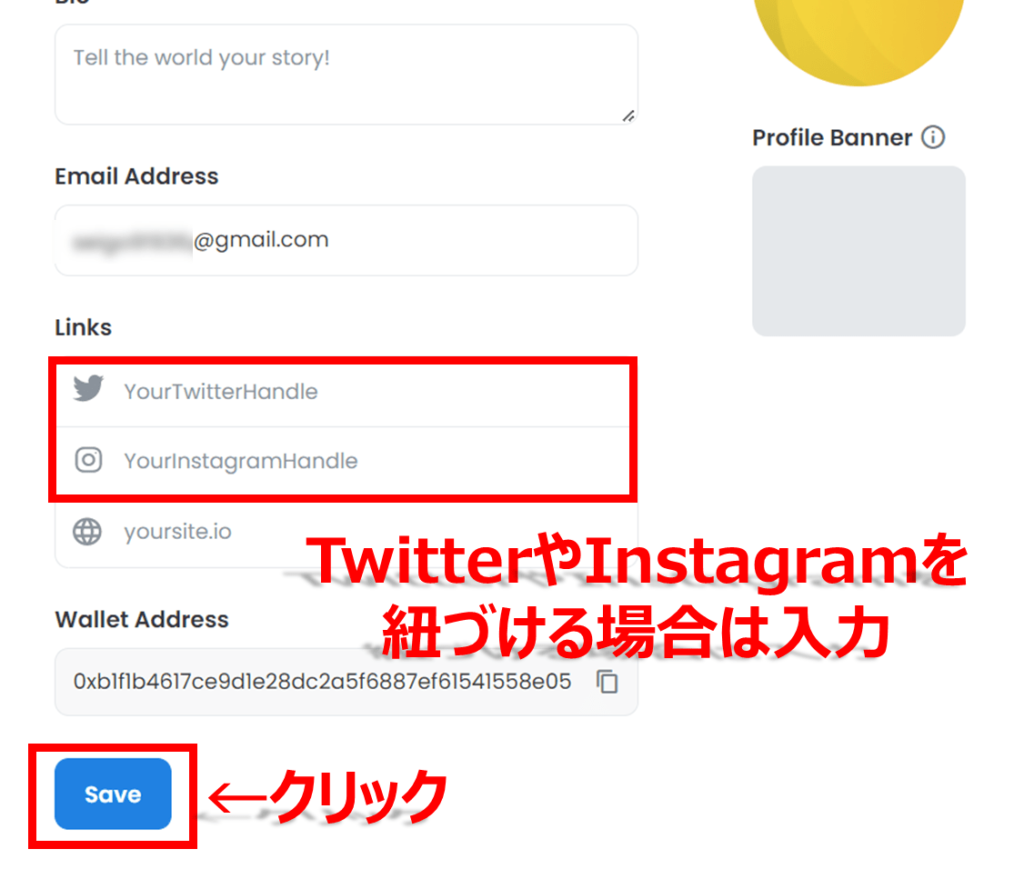Click the Profile Banner label
Viewport: 1024px width, 869px height.
[x=832, y=138]
